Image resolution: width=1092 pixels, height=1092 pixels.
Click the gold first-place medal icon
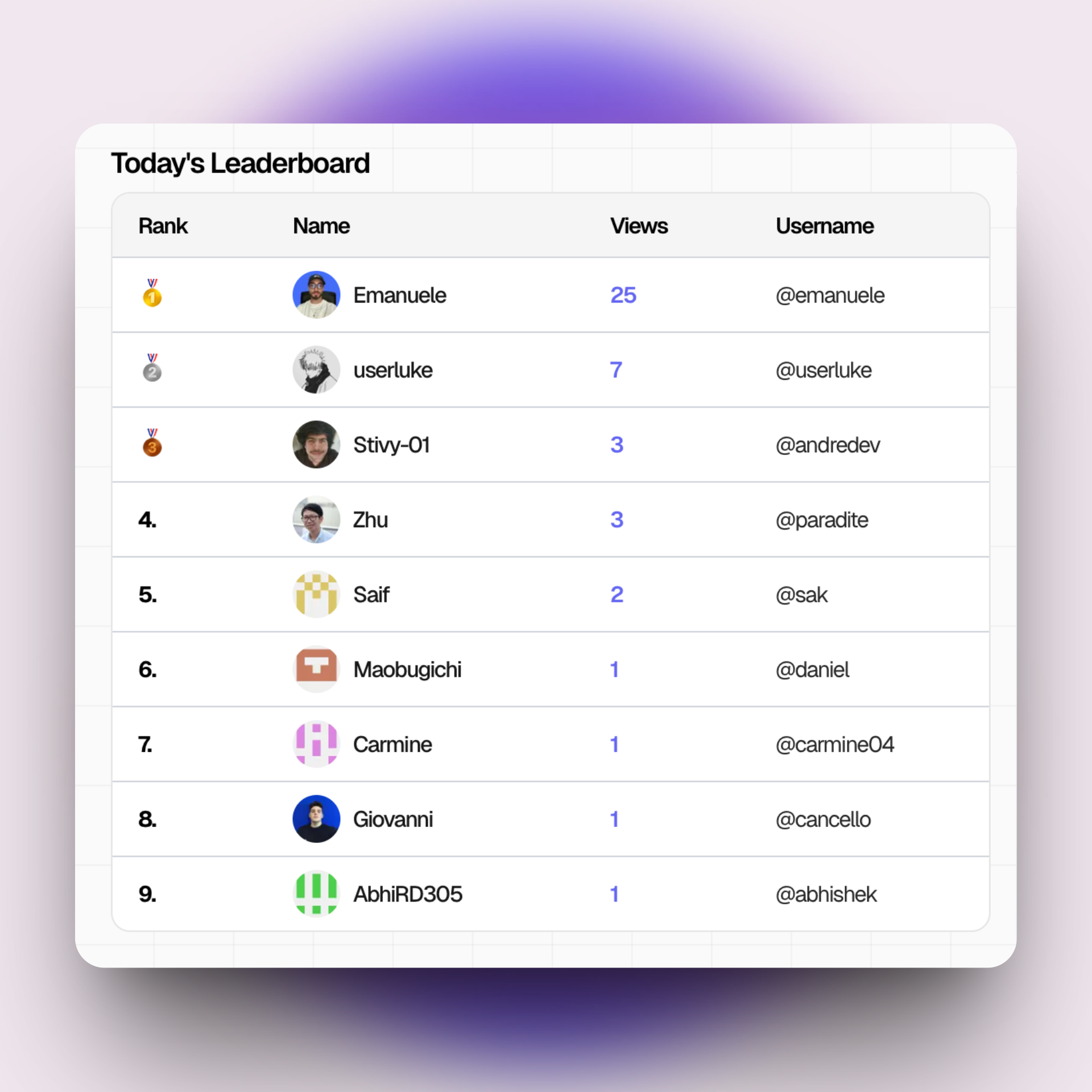152,293
